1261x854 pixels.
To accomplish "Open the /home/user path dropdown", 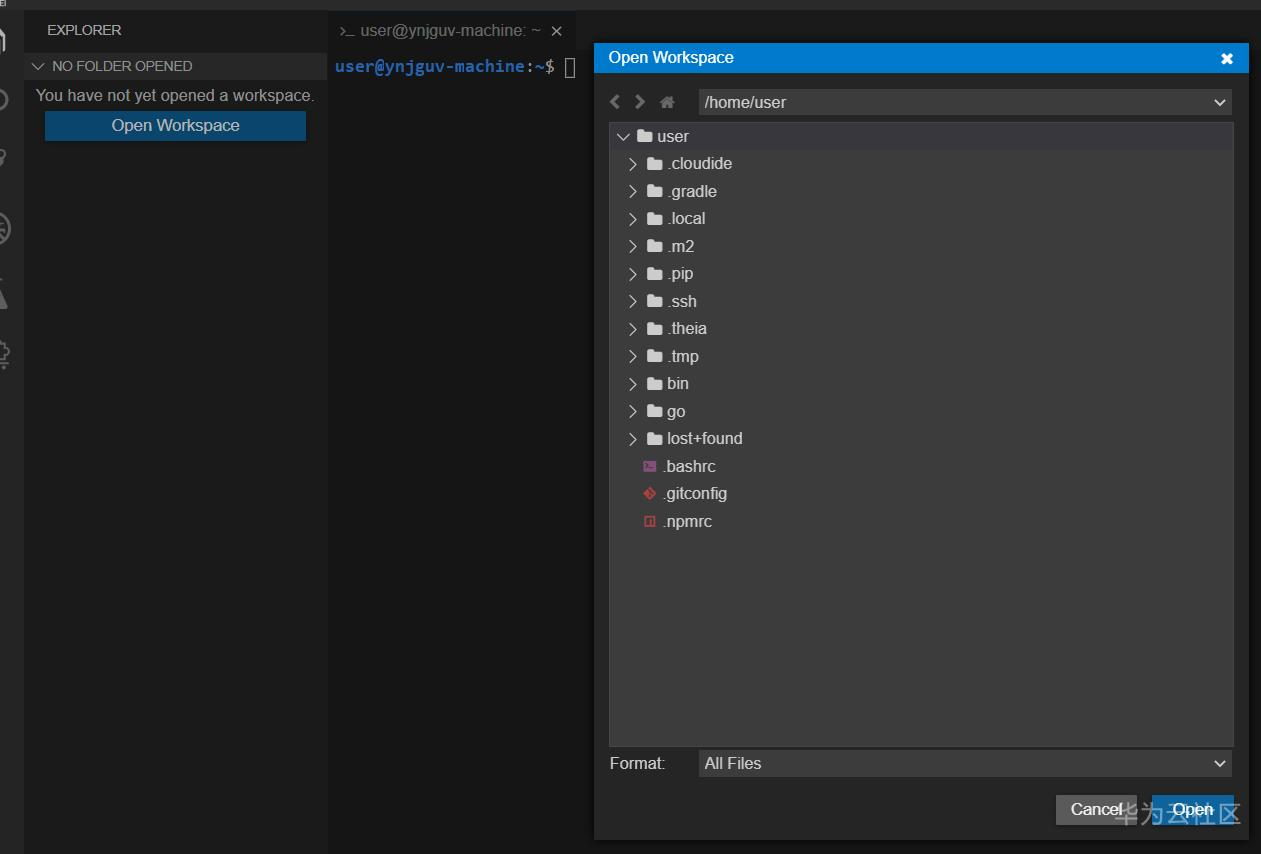I will (x=965, y=102).
